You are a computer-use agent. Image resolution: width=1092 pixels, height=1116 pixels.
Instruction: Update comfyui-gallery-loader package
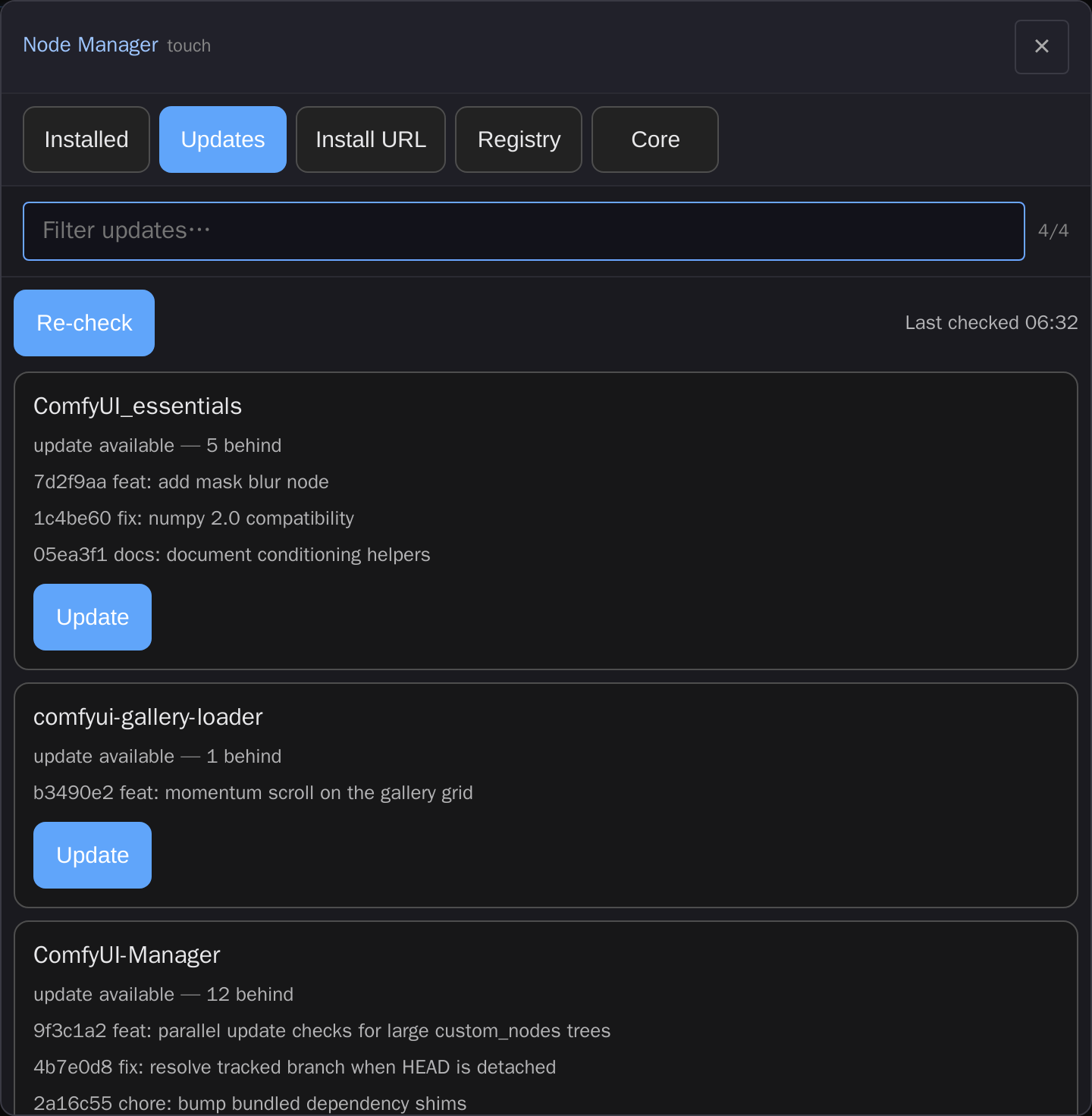[93, 855]
